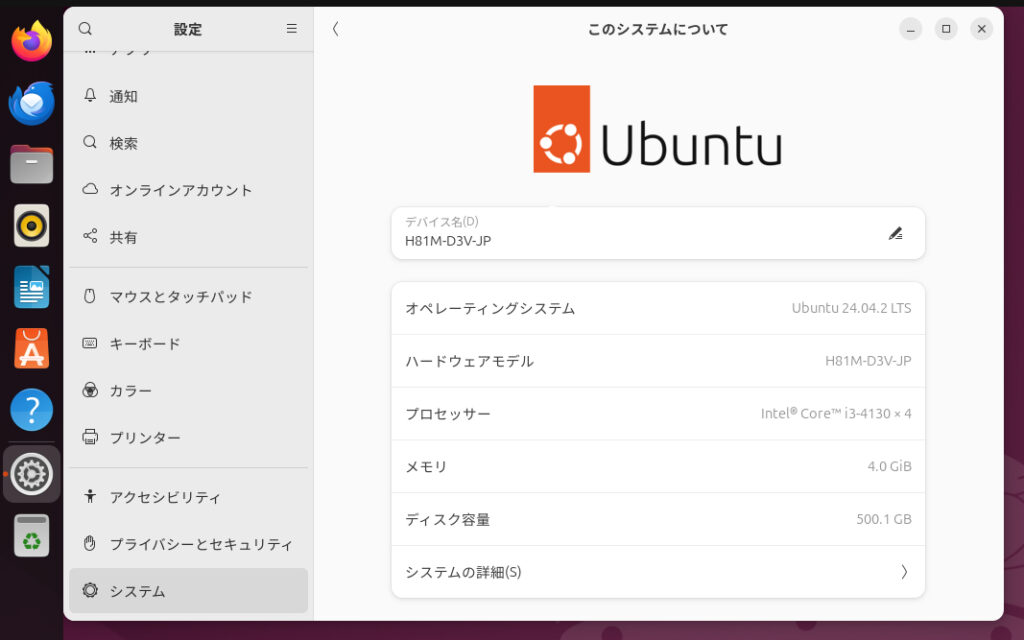This screenshot has height=640, width=1024.
Task: Click the color icon beside カラー
Action: coord(90,390)
